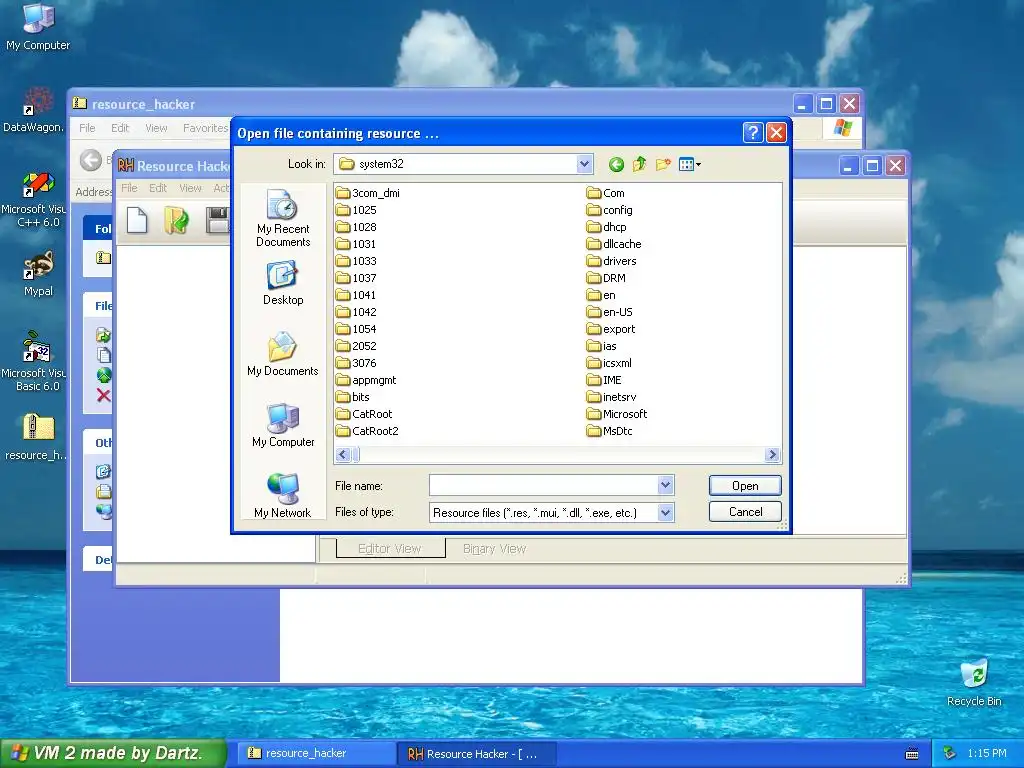Viewport: 1024px width, 768px height.
Task: Select the 1025 folder
Action: [356, 210]
